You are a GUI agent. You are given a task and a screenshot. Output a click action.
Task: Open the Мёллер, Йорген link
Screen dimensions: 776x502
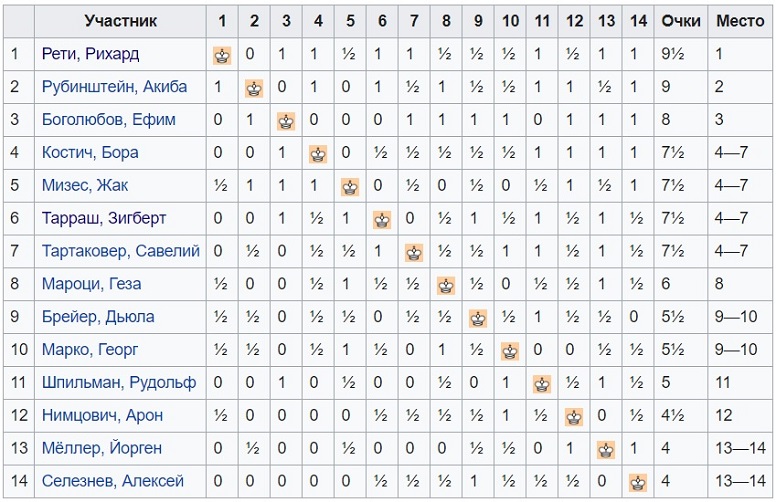[101, 448]
